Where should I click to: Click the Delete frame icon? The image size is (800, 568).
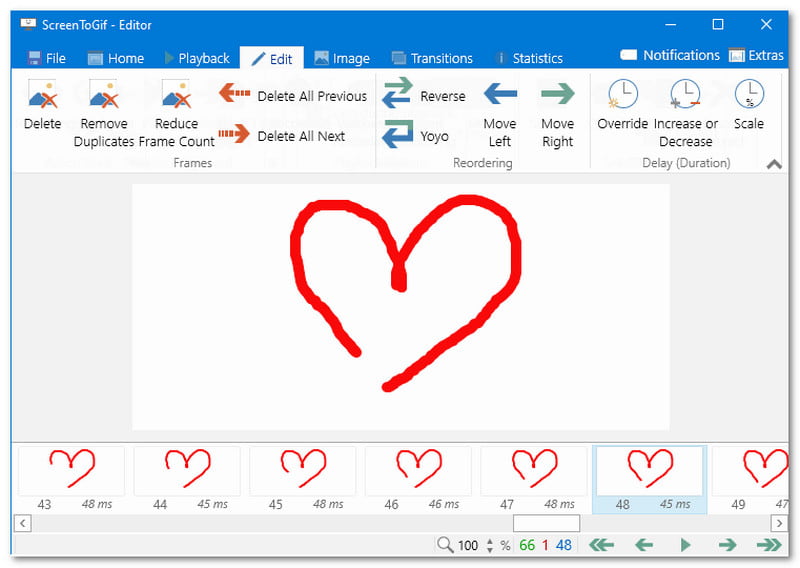point(42,95)
